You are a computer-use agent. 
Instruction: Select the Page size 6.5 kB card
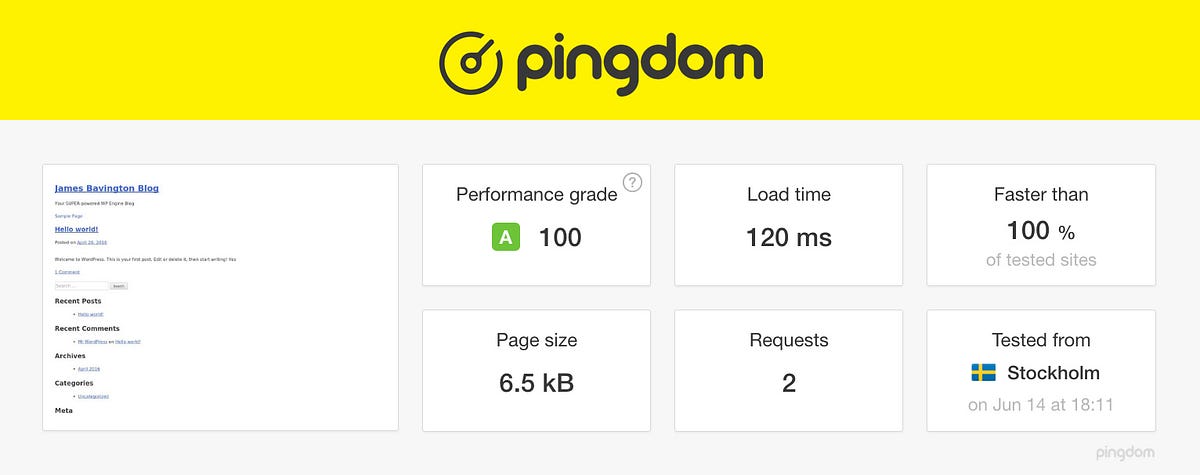pyautogui.click(x=537, y=371)
